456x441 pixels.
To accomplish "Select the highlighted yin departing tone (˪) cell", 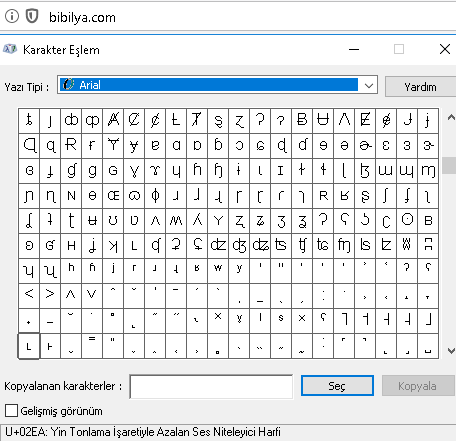I will coord(29,346).
